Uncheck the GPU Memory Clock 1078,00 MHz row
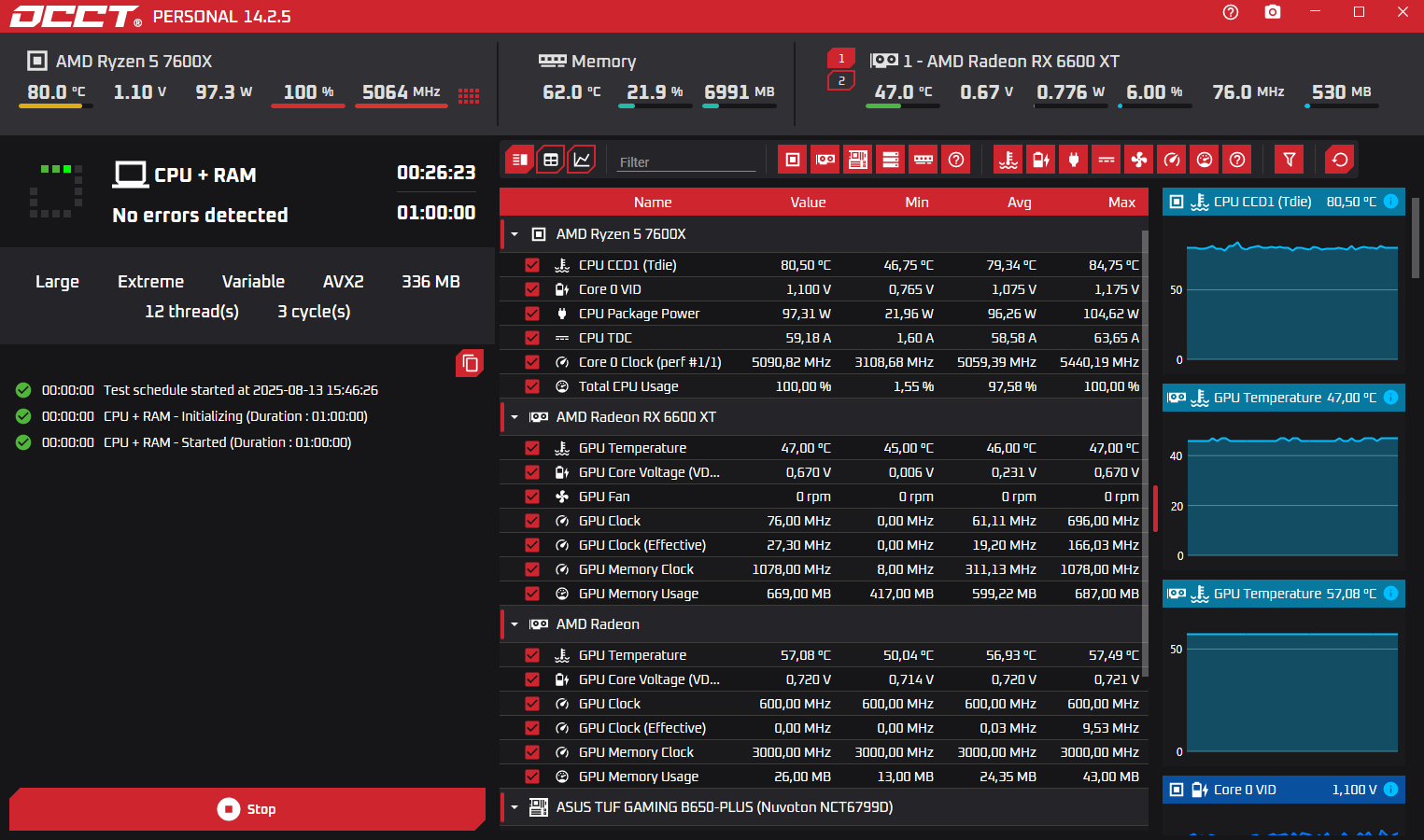1424x840 pixels. point(532,569)
